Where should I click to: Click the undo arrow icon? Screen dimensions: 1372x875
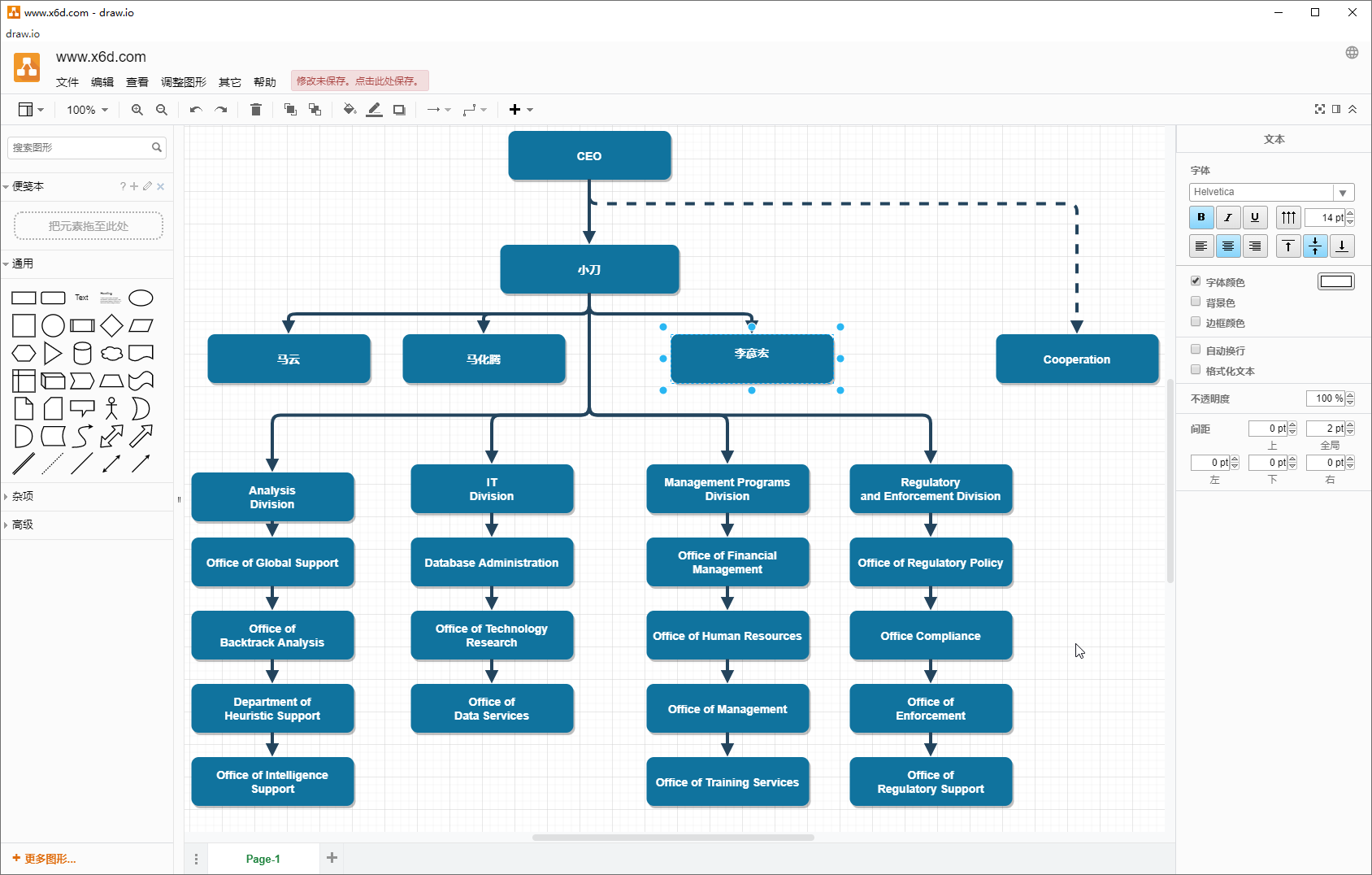(x=196, y=110)
